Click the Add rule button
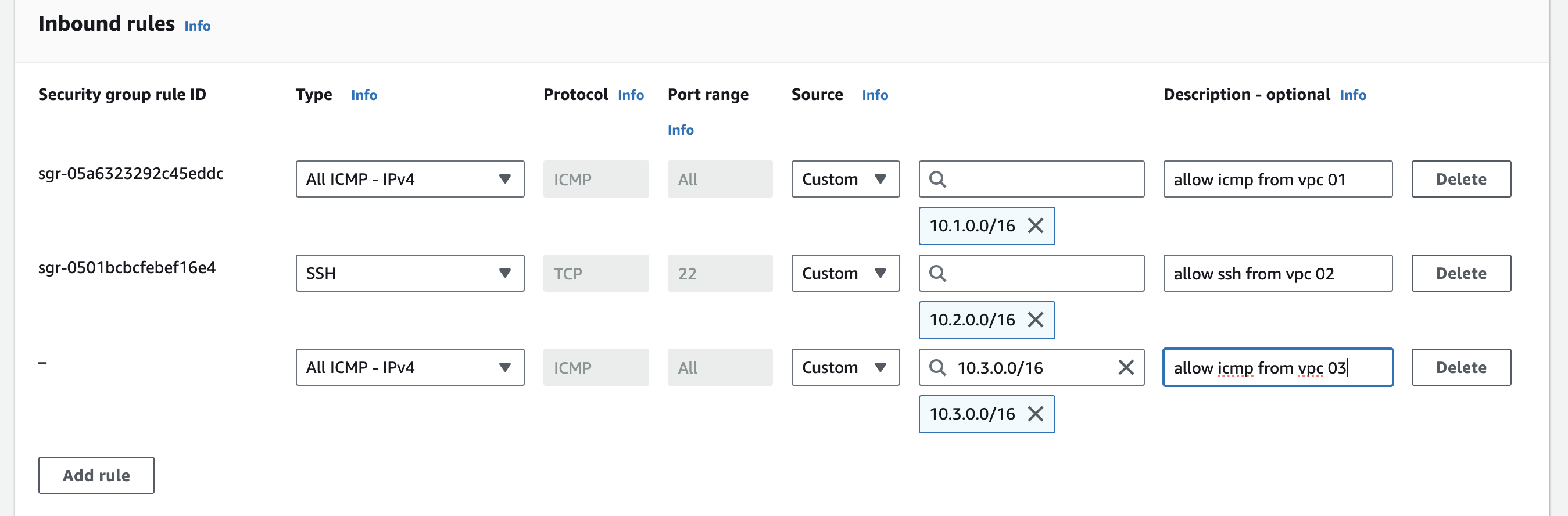The height and width of the screenshot is (516, 1568). [96, 475]
